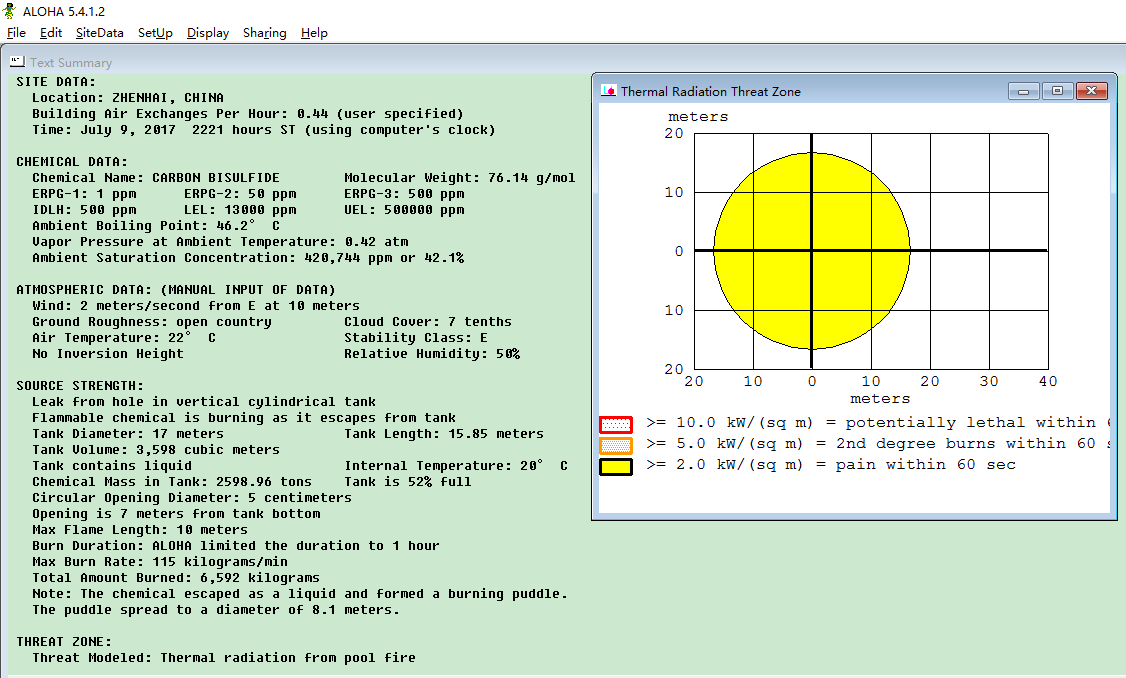The width and height of the screenshot is (1126, 678).
Task: Click the ALOHA application icon in title bar
Action: point(9,11)
